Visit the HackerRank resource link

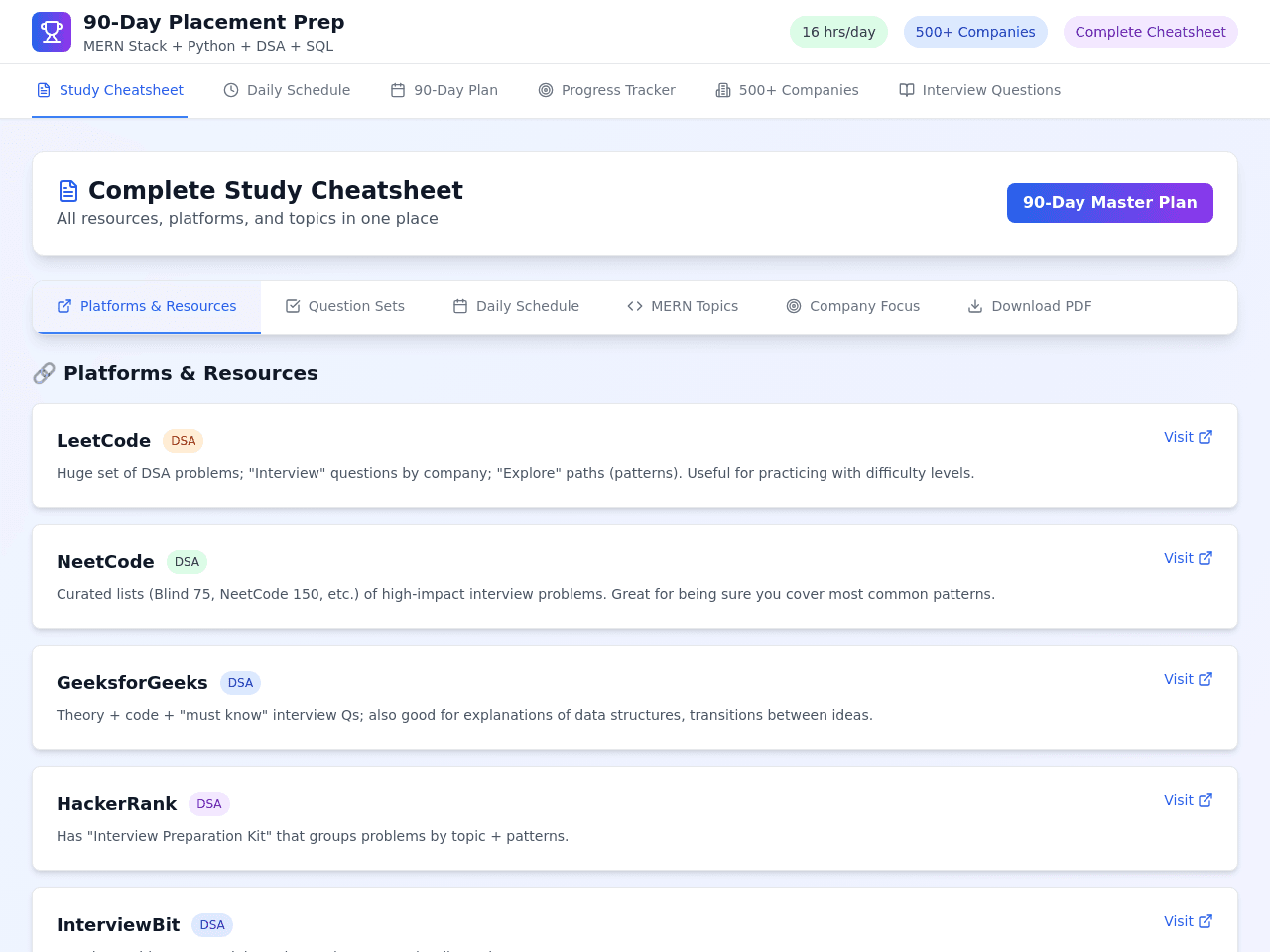[x=1189, y=800]
